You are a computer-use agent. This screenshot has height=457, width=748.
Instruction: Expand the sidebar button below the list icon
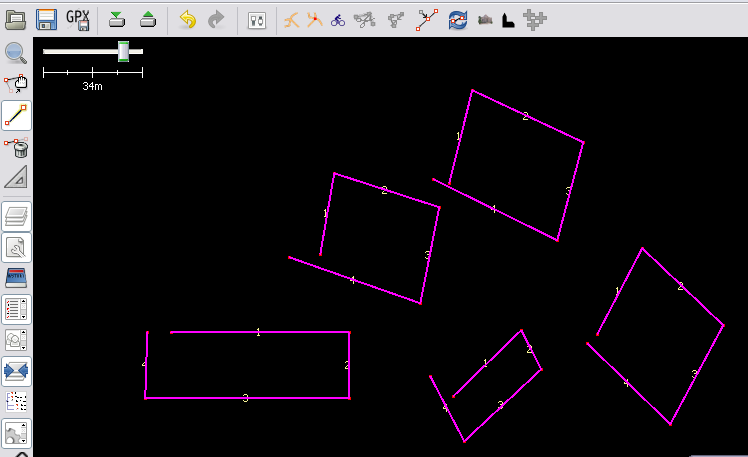click(16, 340)
